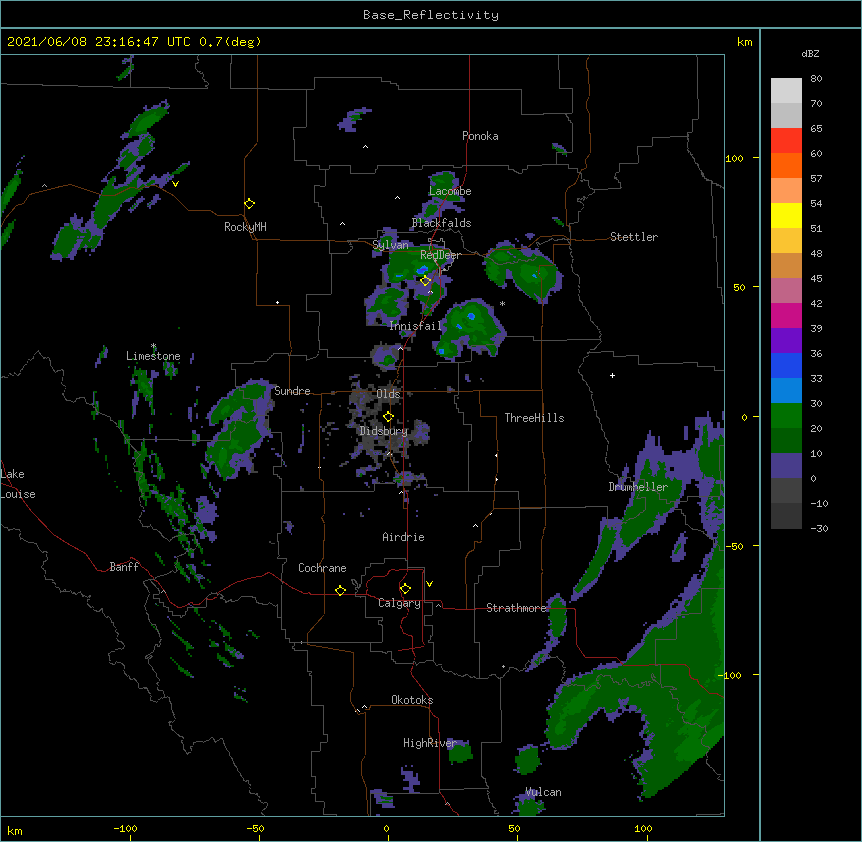The height and width of the screenshot is (842, 862).
Task: Choose the topmost light gray legend swatch
Action: (786, 91)
